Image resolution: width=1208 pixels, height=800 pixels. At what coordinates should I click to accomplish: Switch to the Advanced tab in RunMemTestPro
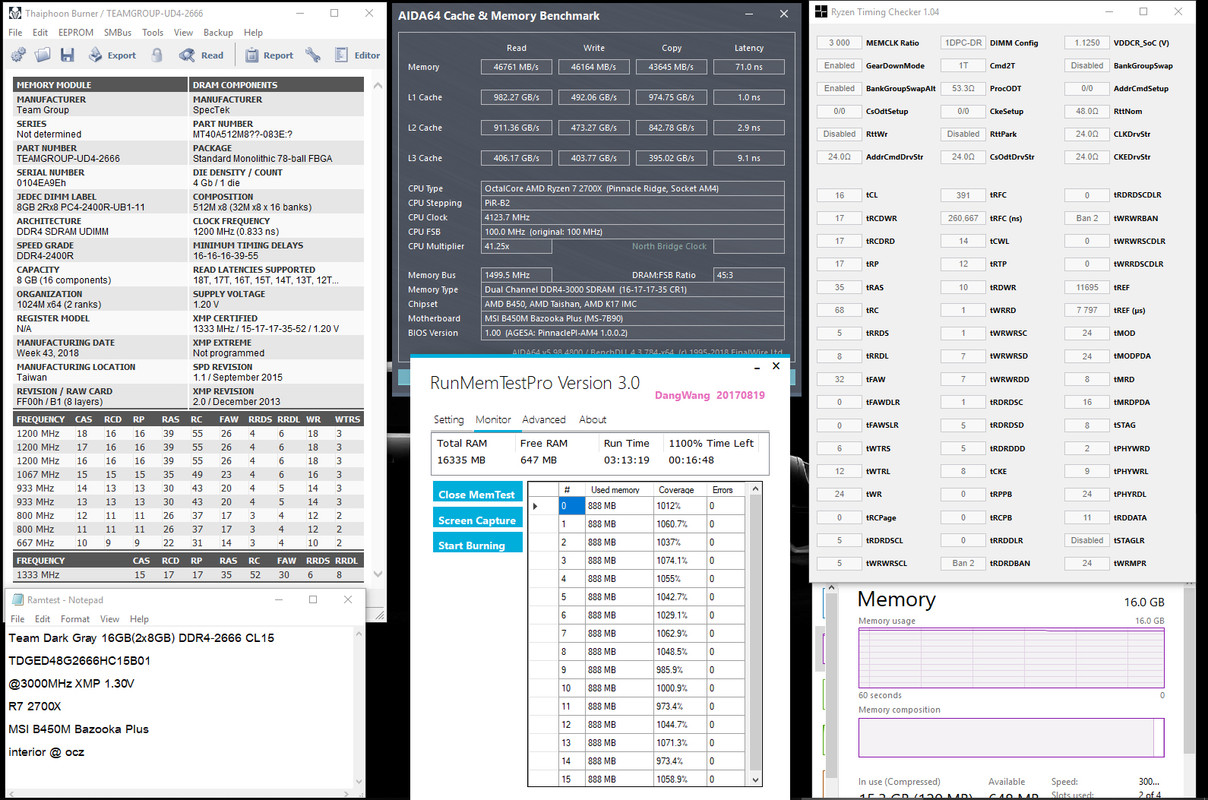544,420
